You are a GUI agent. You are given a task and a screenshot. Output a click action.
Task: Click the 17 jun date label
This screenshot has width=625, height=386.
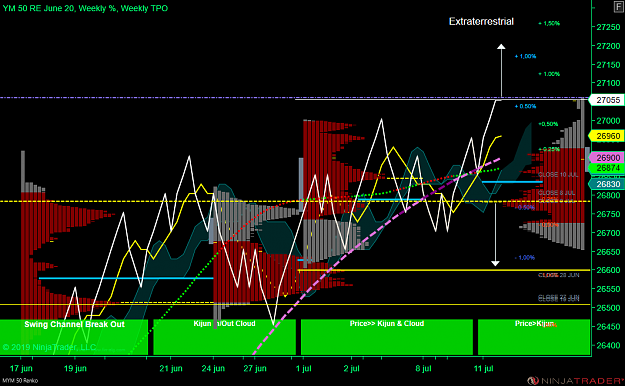(x=21, y=368)
